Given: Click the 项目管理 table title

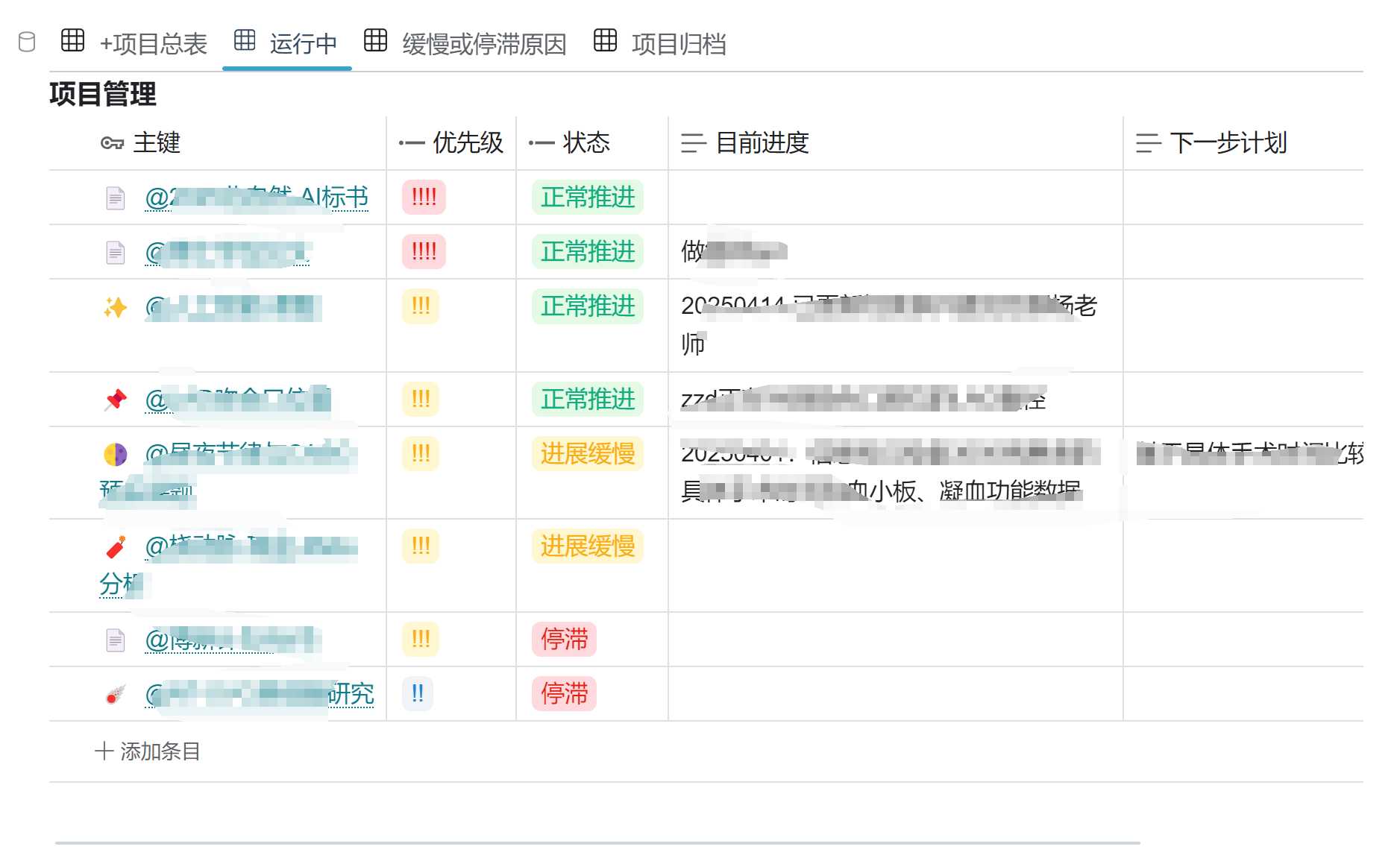Looking at the screenshot, I should tap(103, 95).
